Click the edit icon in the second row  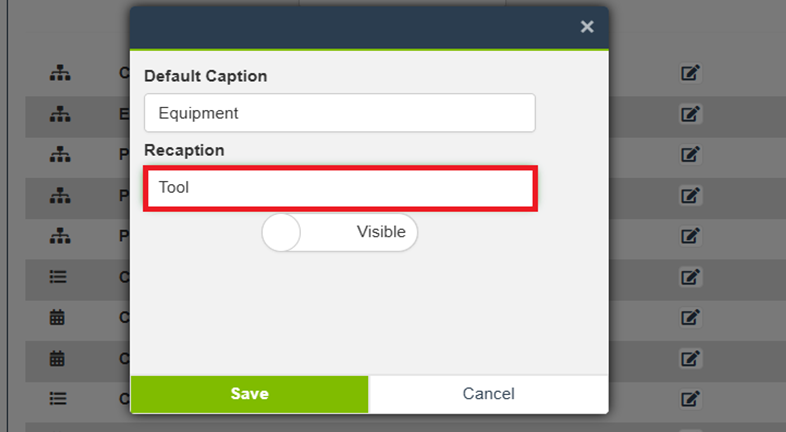click(x=690, y=114)
